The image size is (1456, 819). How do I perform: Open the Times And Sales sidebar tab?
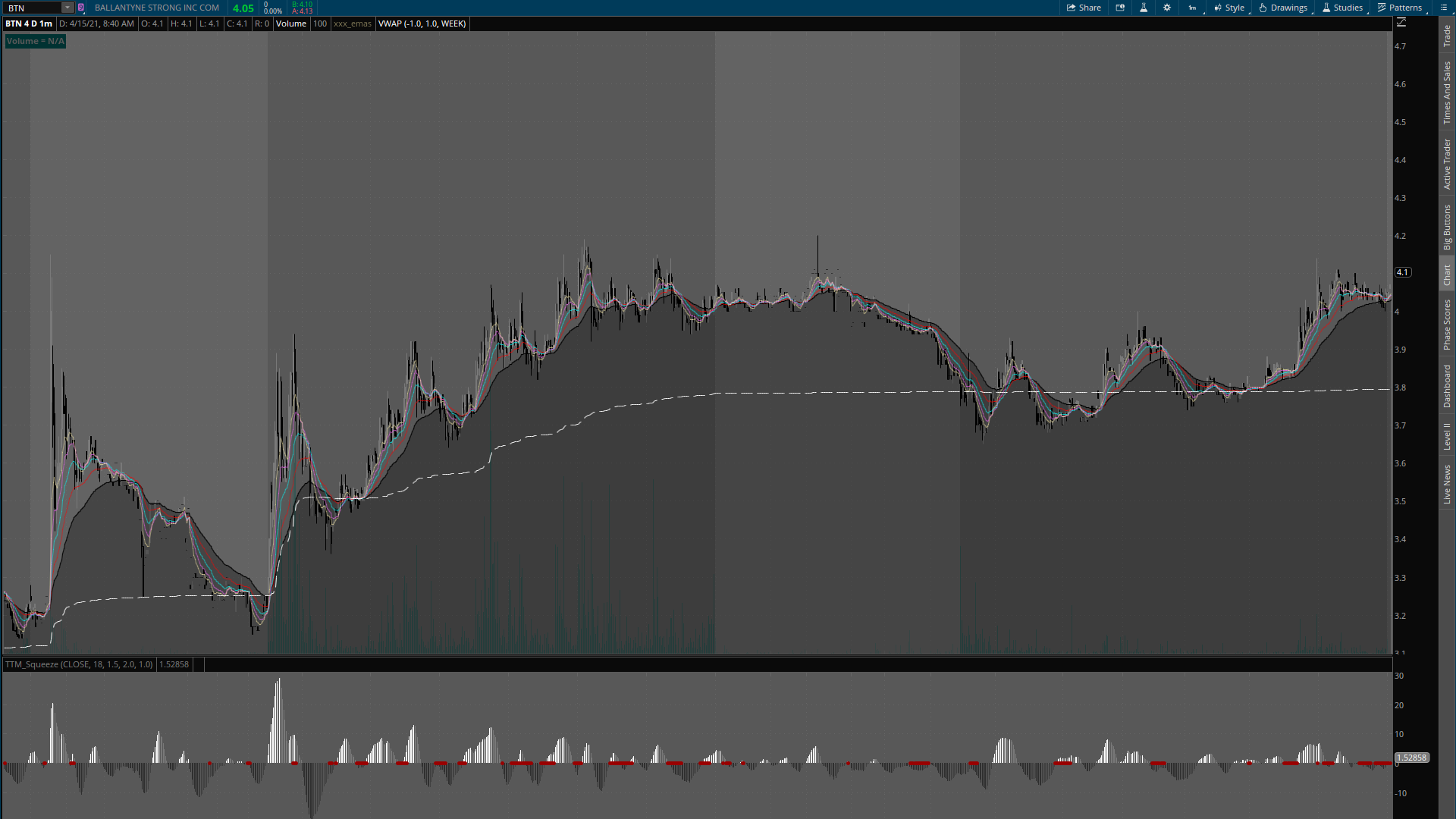pyautogui.click(x=1447, y=93)
